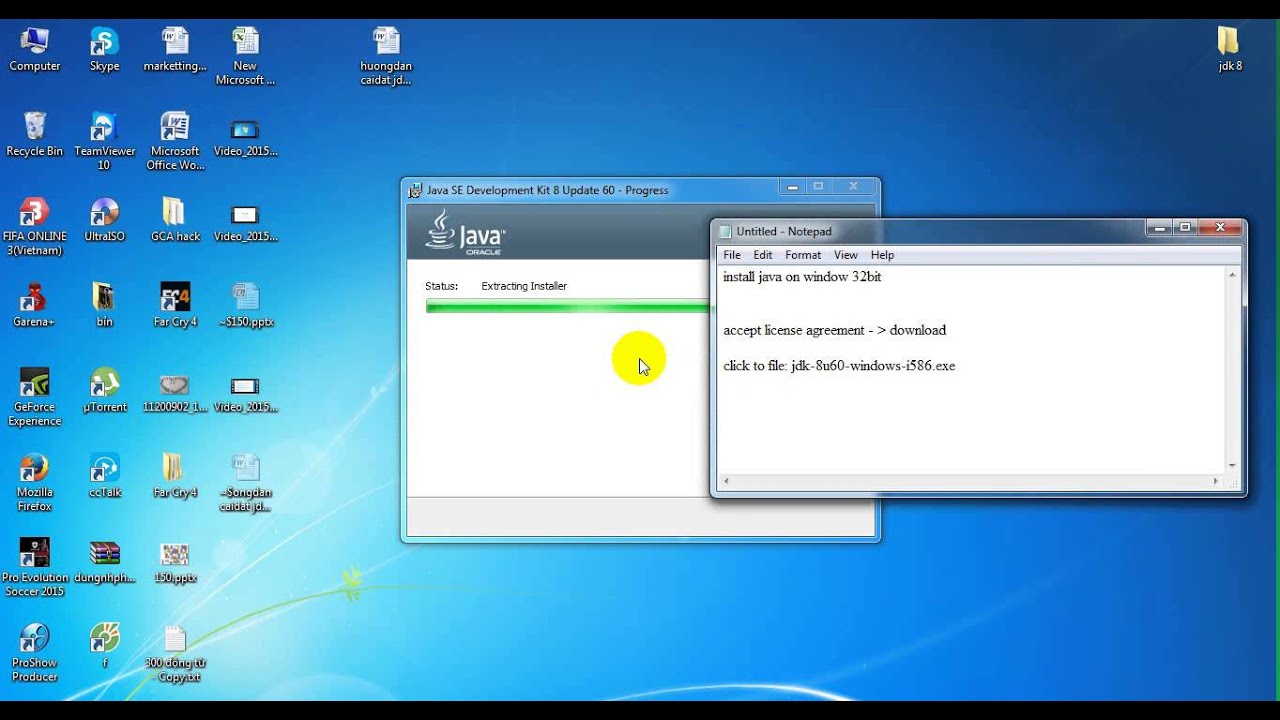This screenshot has height=720, width=1280.
Task: Open the jdk 8 folder icon
Action: click(1230, 50)
